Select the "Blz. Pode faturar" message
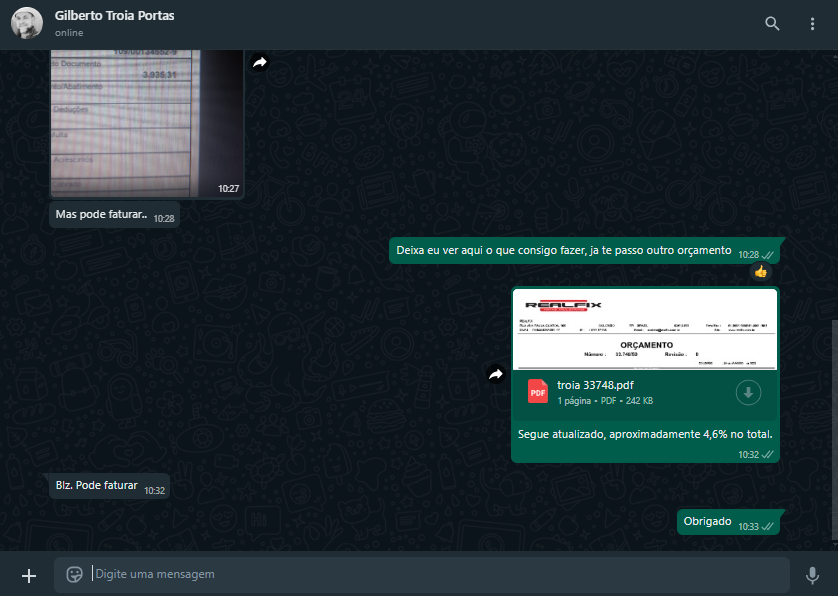 click(97, 486)
